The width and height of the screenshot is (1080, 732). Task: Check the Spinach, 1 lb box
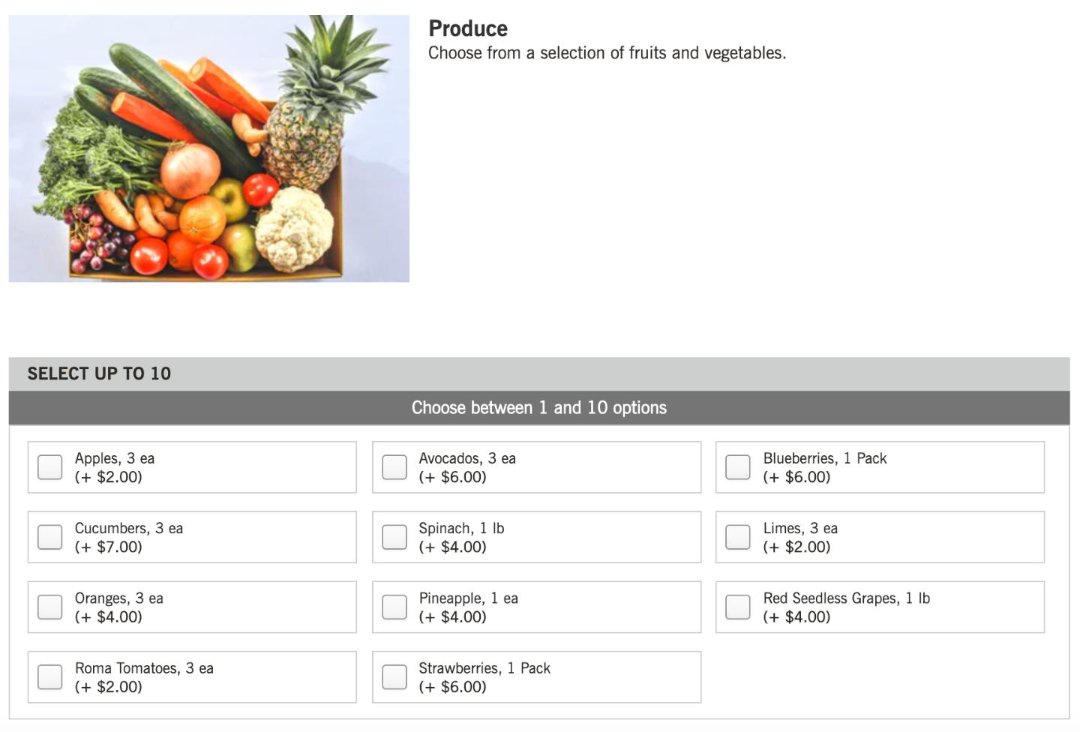point(394,537)
